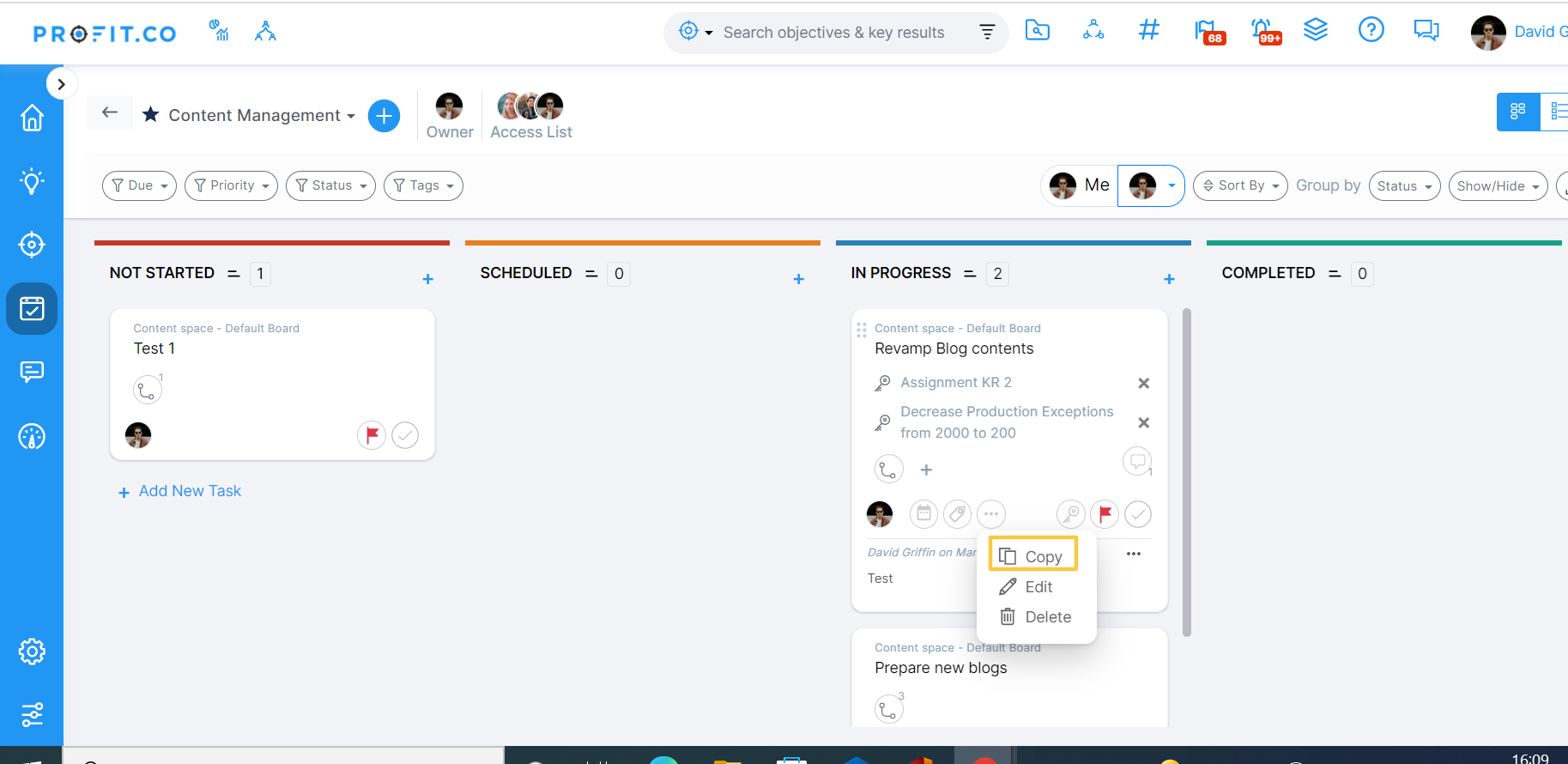Screen dimensions: 1568x764
Task: Open due date calendar icon on Revamp Blog card
Action: pos(923,514)
